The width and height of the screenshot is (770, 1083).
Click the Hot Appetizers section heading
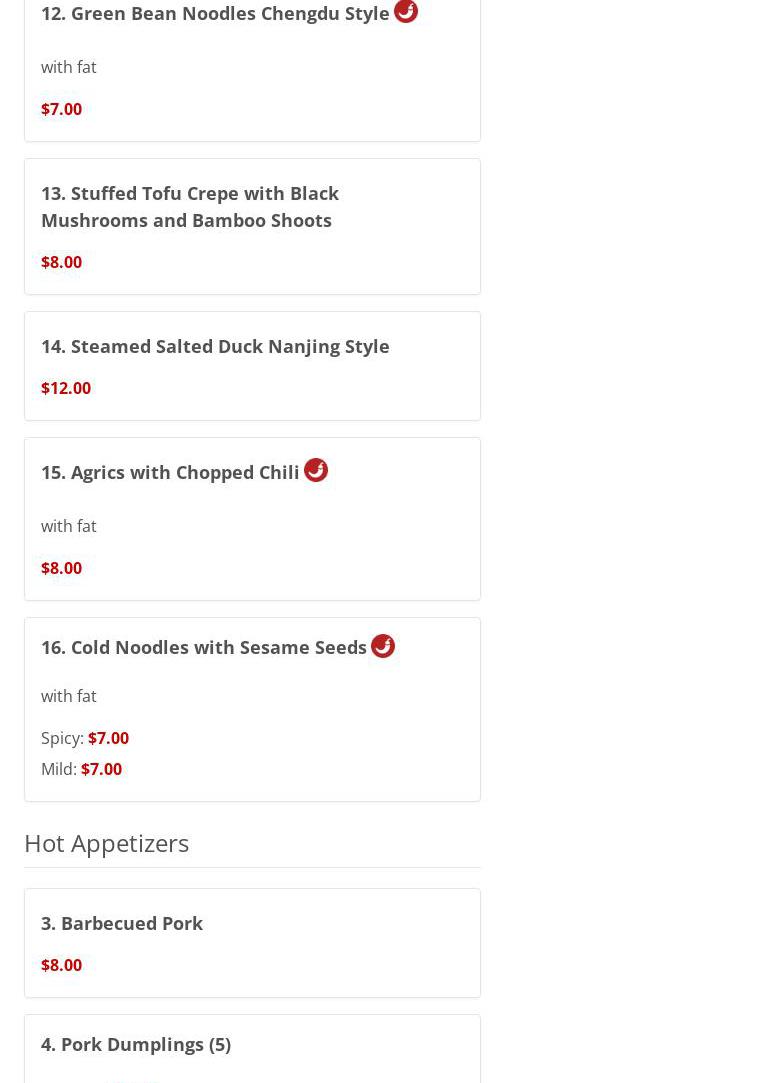point(106,843)
